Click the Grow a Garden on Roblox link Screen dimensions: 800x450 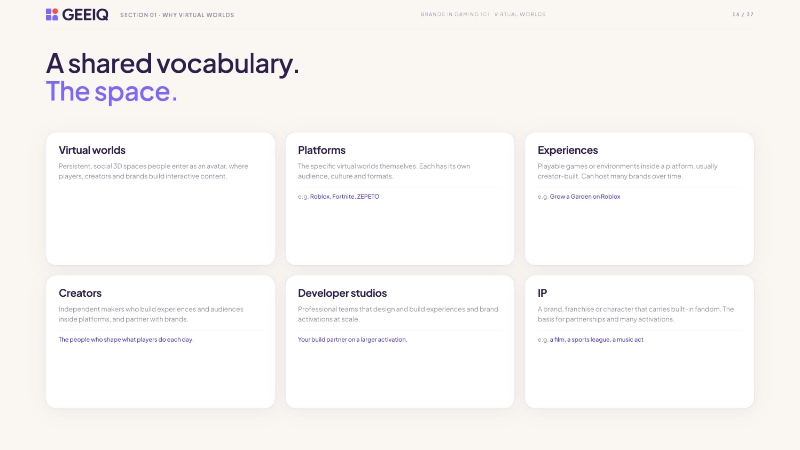585,196
